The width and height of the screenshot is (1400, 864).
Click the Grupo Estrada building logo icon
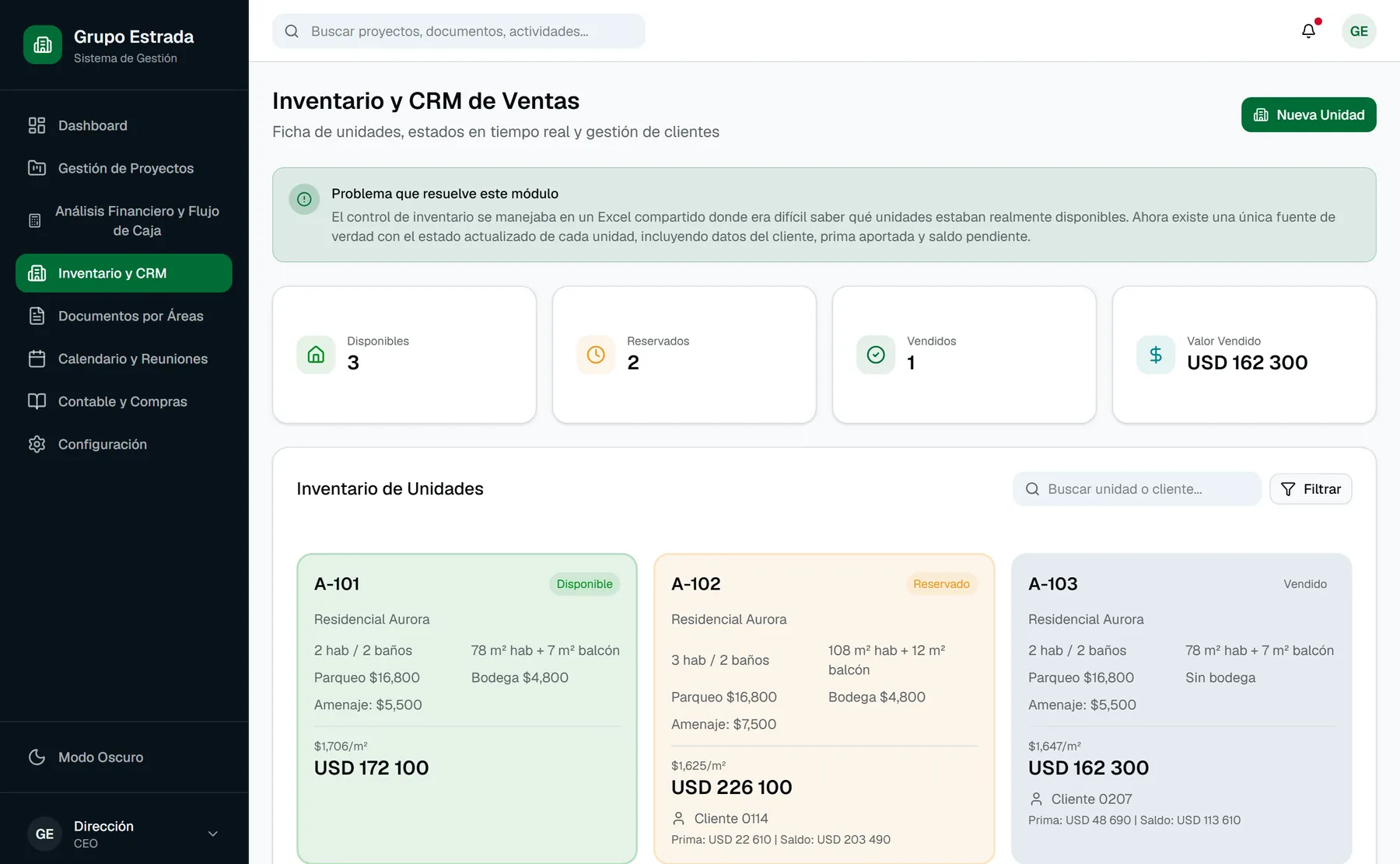pos(43,45)
